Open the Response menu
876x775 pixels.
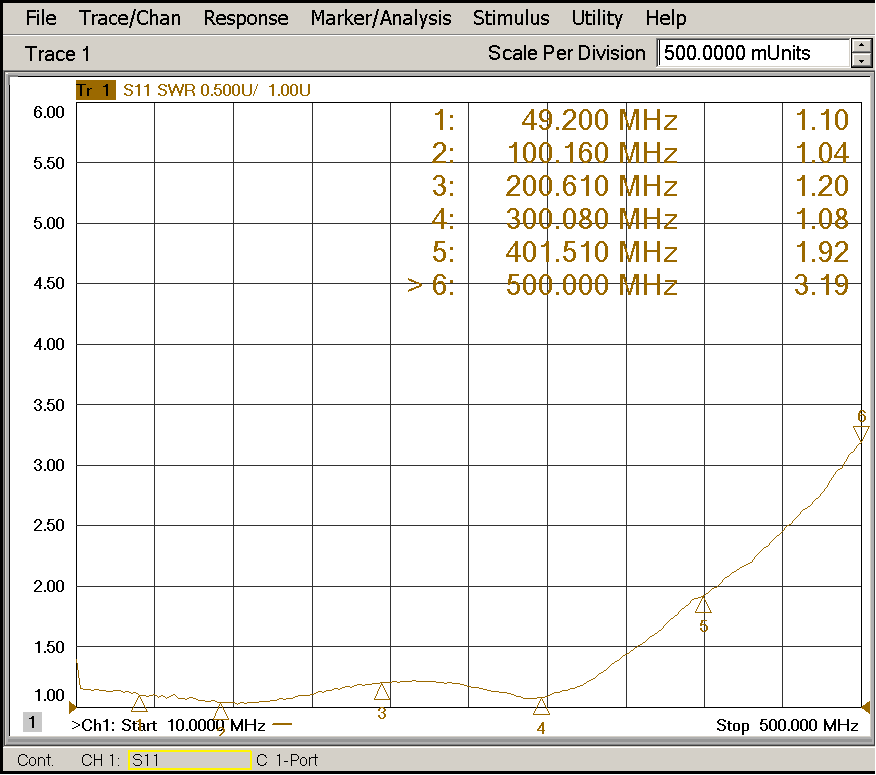[x=245, y=18]
